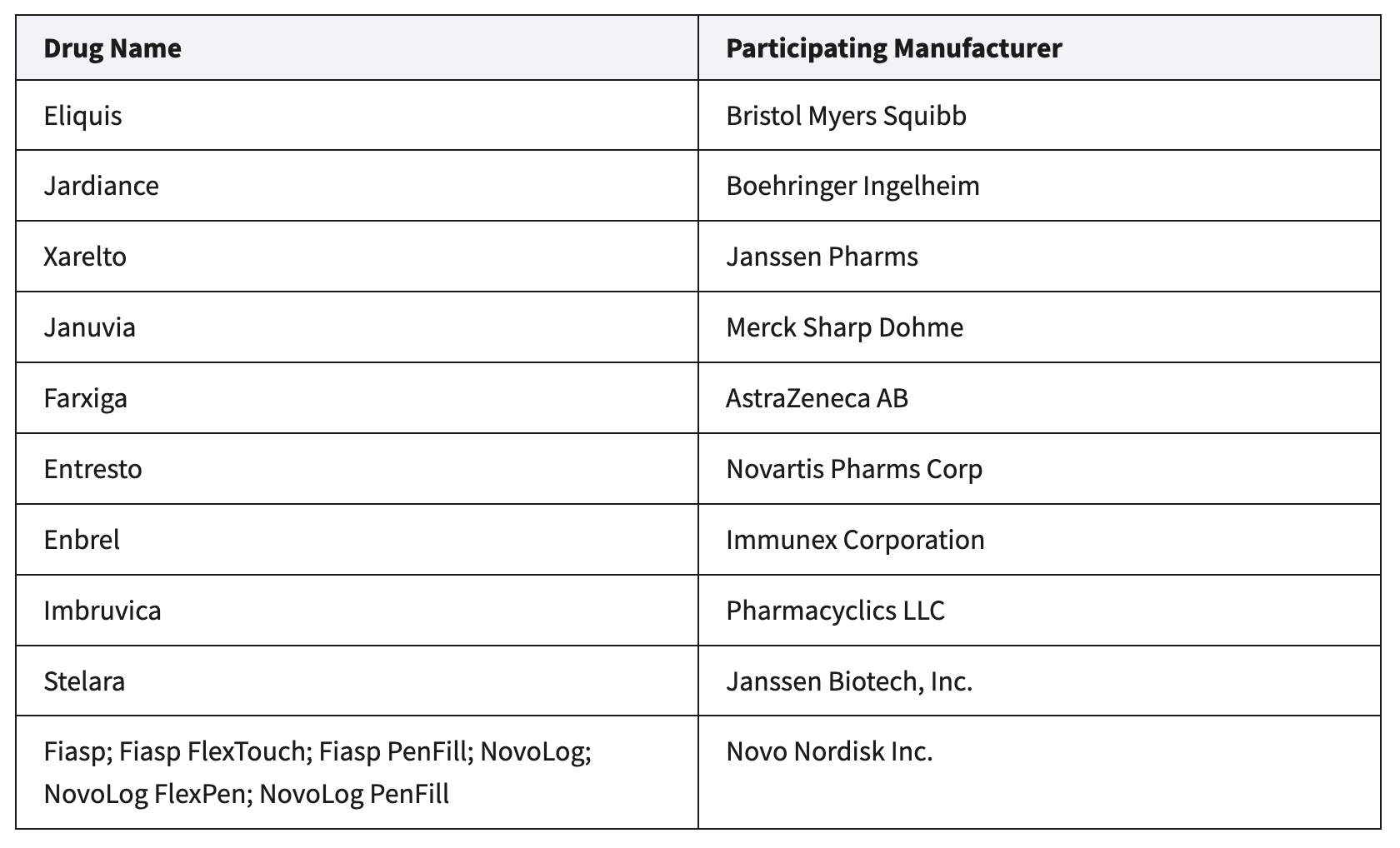This screenshot has width=1400, height=848.
Task: Click the Entresto drug name
Action: (92, 469)
